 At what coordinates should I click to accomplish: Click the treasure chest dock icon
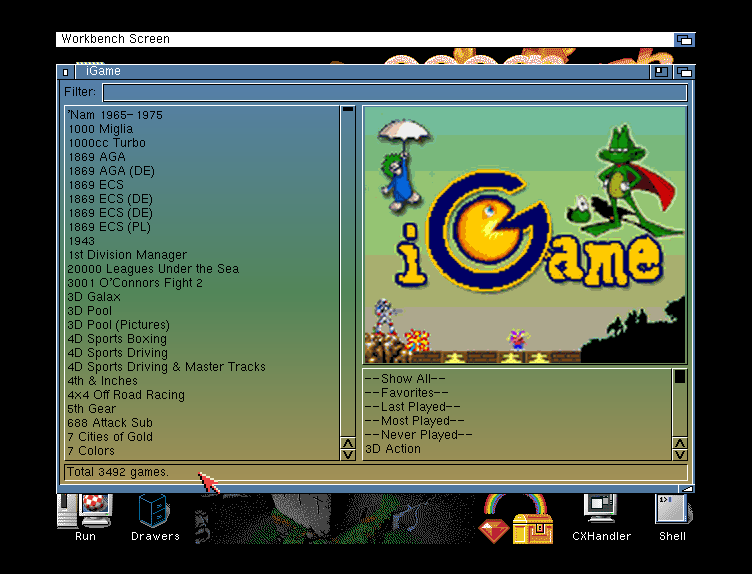tap(532, 527)
